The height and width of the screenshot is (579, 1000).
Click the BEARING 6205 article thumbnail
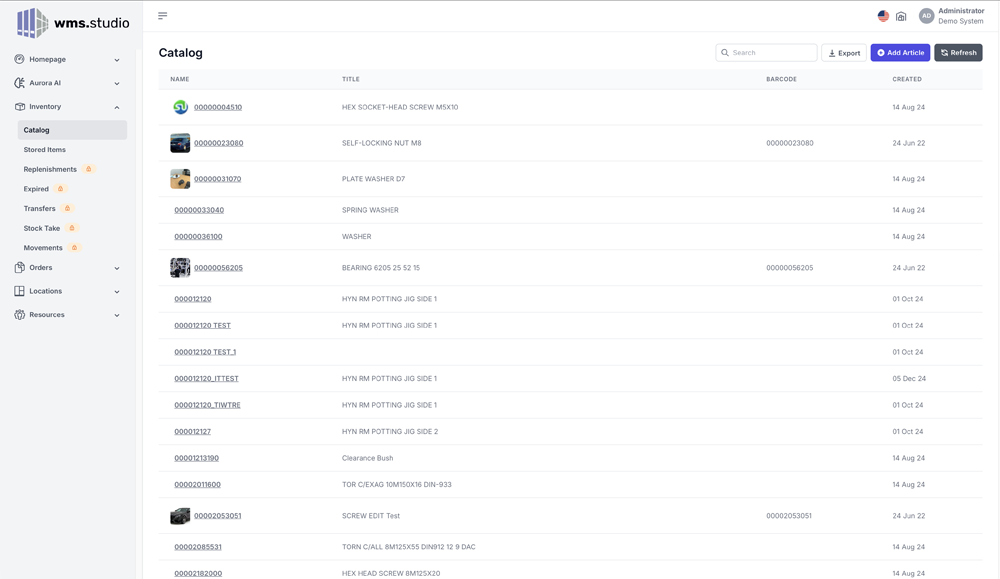tap(180, 268)
